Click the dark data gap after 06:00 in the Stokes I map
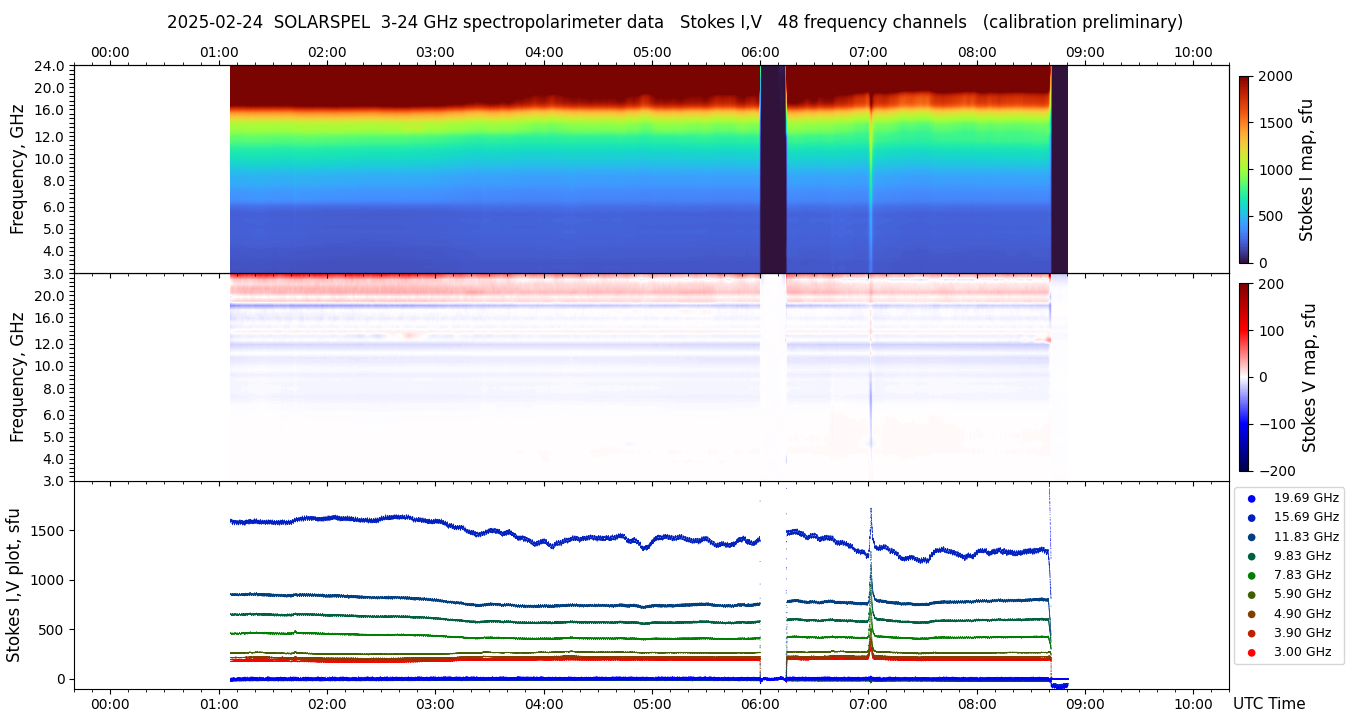Screen dimensions: 1350x725 [773, 169]
